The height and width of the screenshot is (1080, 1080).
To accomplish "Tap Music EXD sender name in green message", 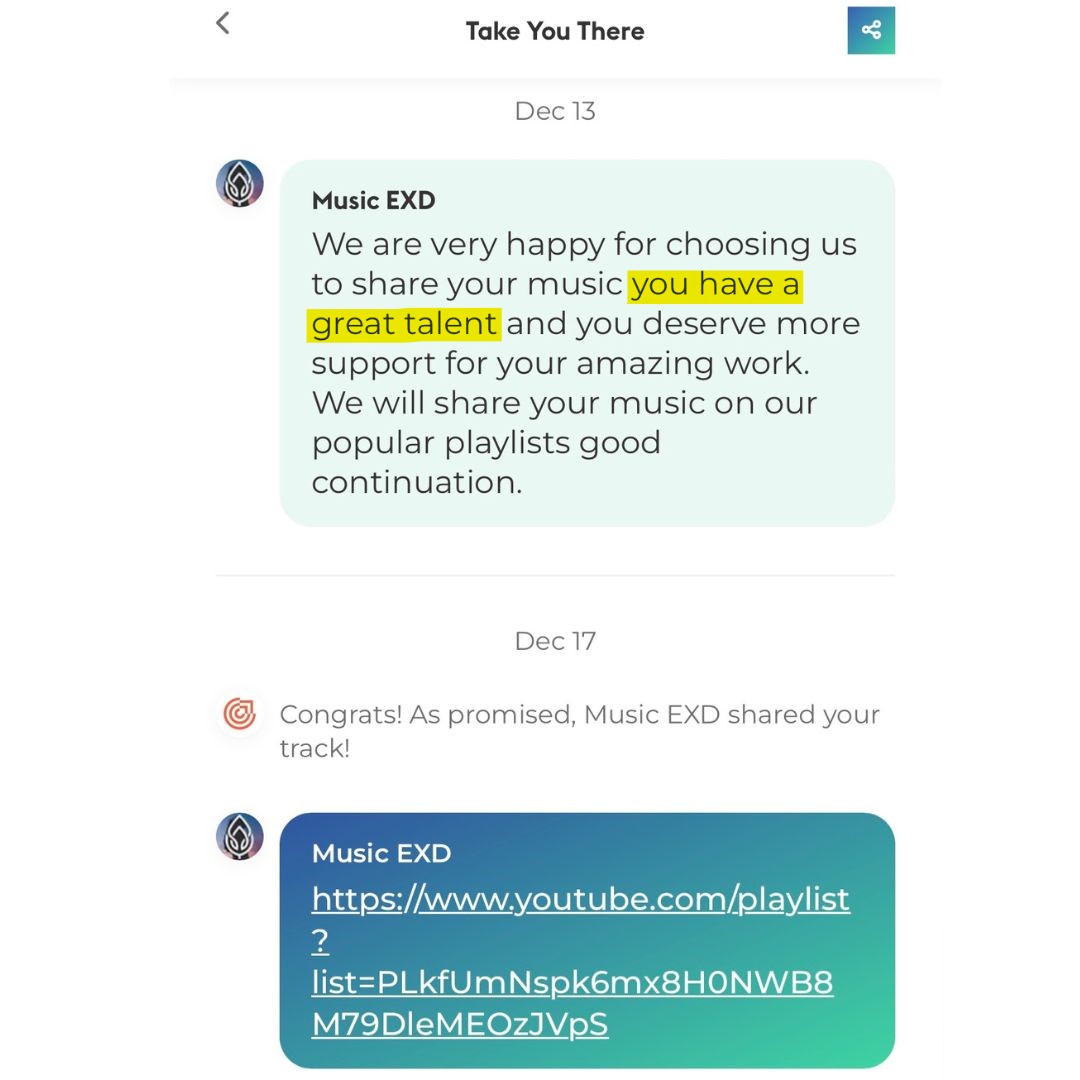I will tap(373, 200).
